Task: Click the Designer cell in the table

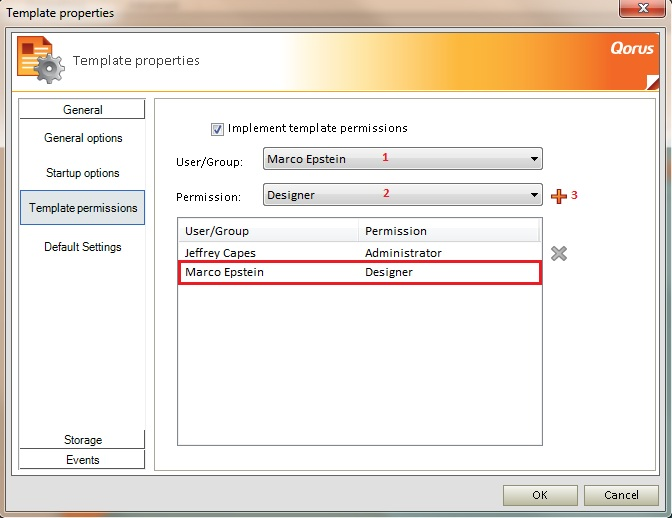Action: coord(389,272)
